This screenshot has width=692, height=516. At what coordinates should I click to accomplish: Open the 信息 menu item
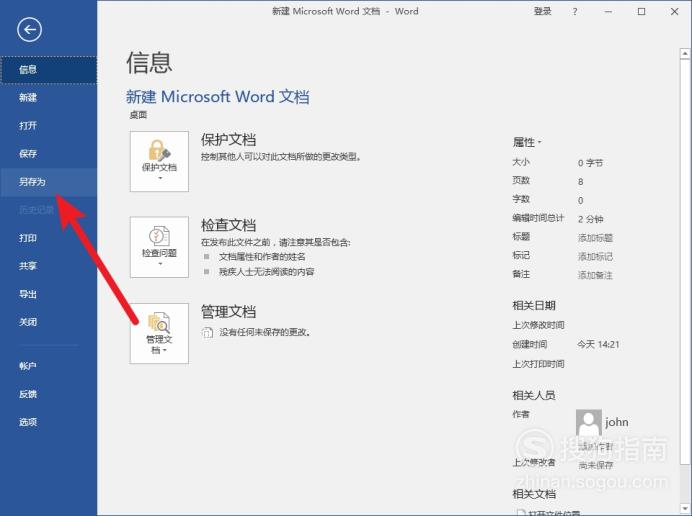49,70
